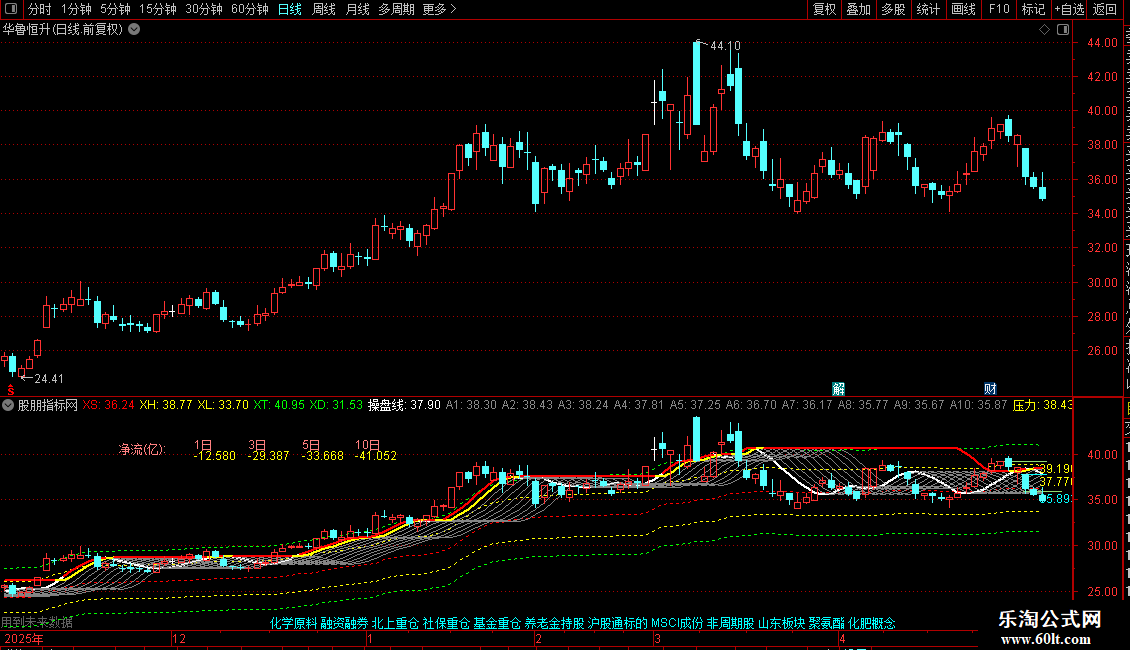Click the 操盘线: 37.90 indicator value
The image size is (1130, 650).
pos(404,405)
